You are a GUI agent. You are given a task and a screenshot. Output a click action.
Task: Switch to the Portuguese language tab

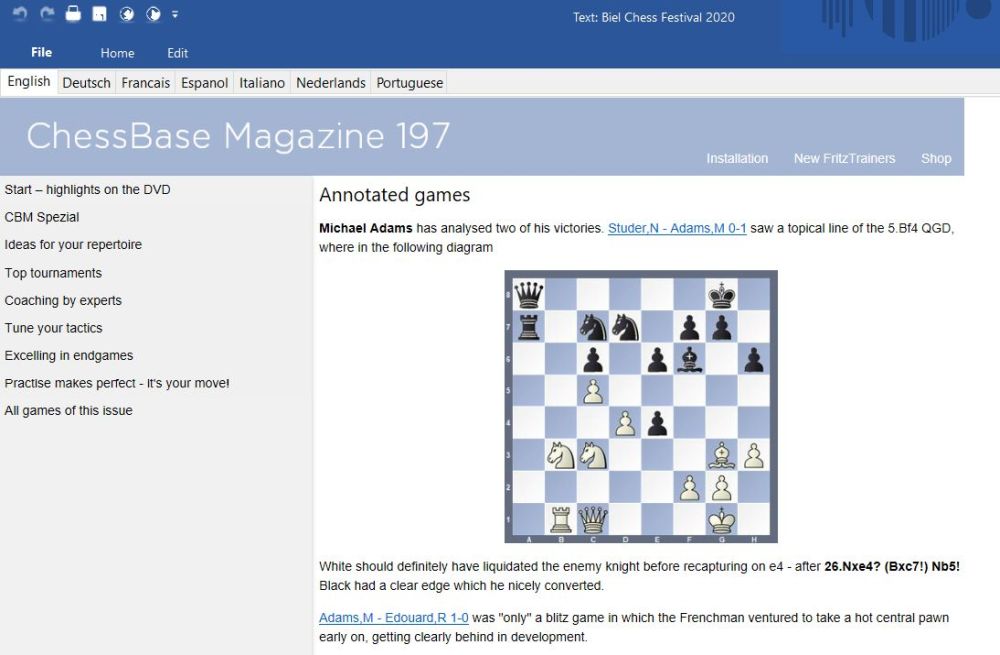coord(409,83)
